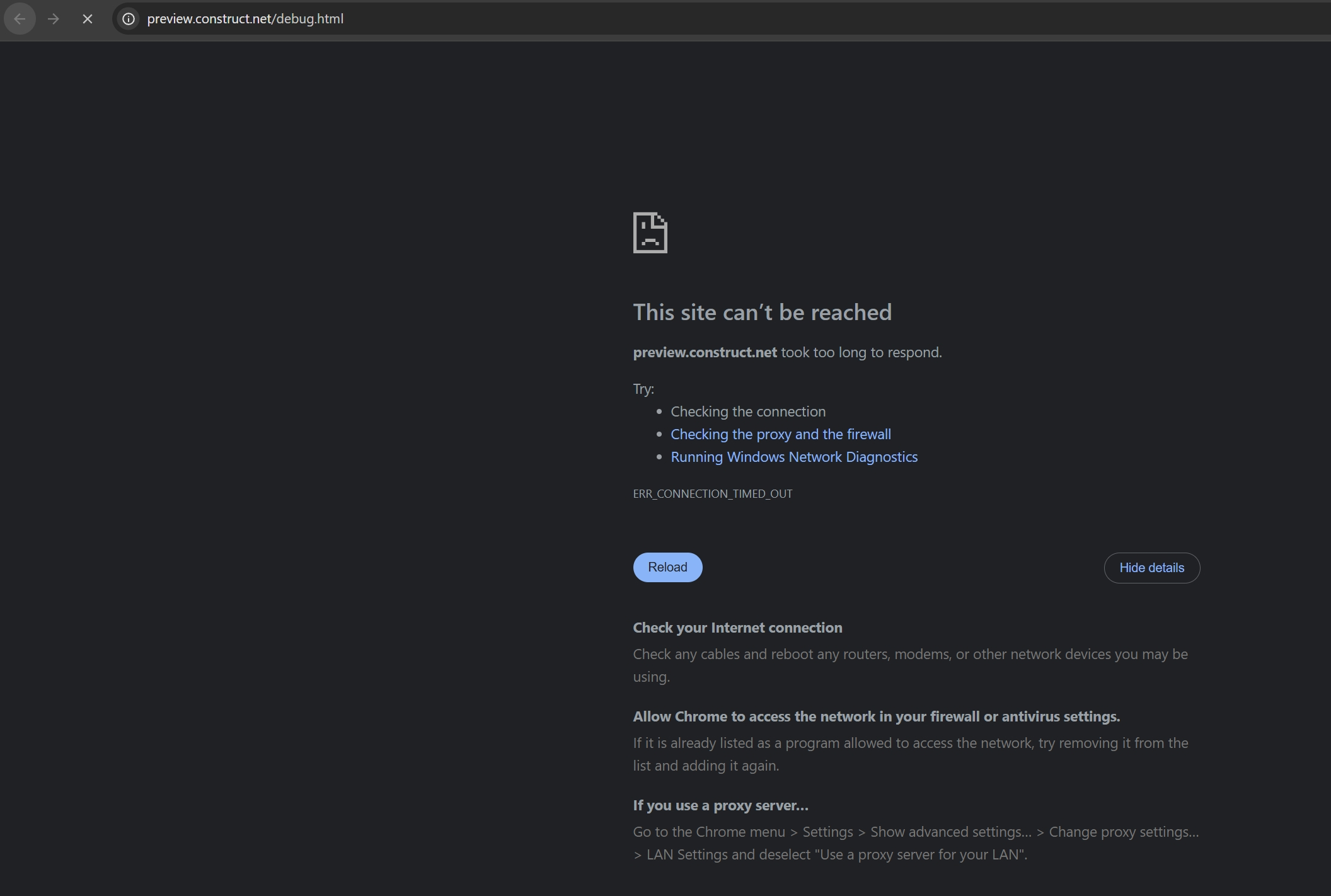Click the sad page error icon
Screen dimensions: 1331x896
650,233
